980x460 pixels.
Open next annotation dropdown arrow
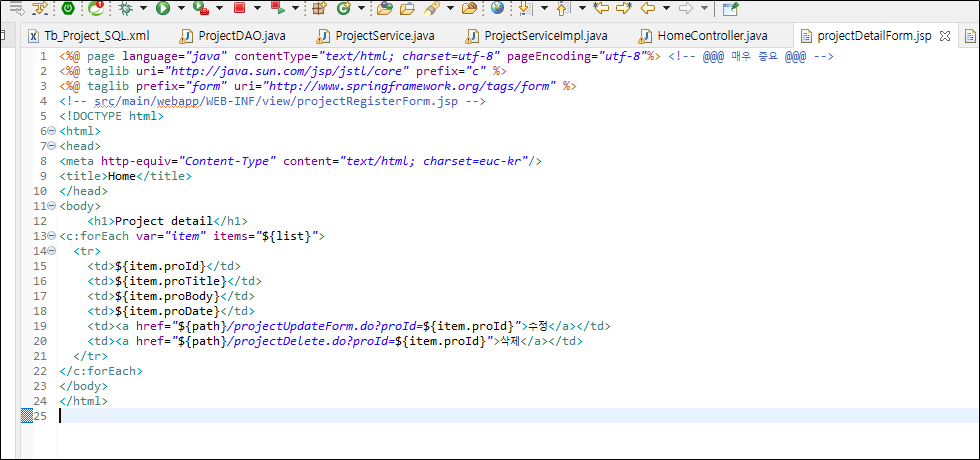pos(544,8)
